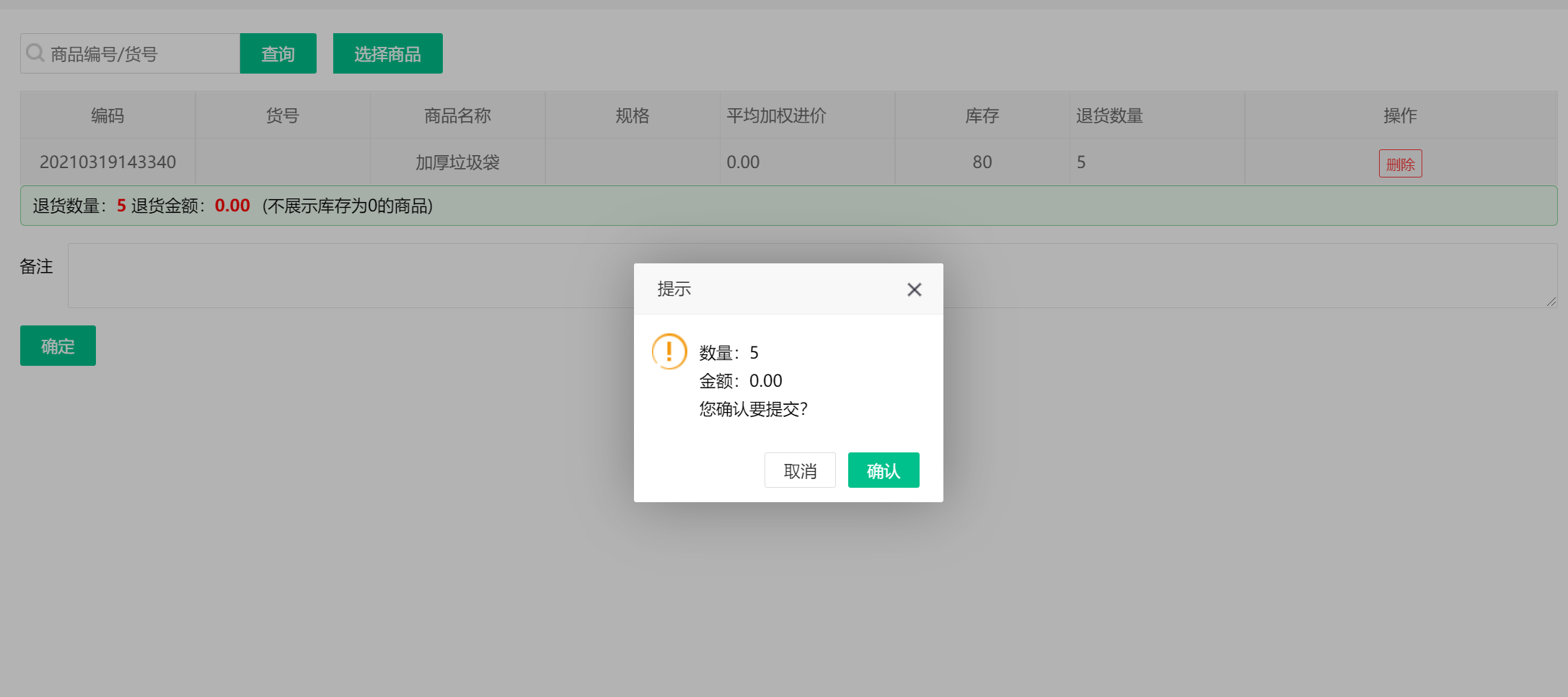The height and width of the screenshot is (697, 1568).
Task: Open the 选择商品 product picker
Action: point(387,53)
